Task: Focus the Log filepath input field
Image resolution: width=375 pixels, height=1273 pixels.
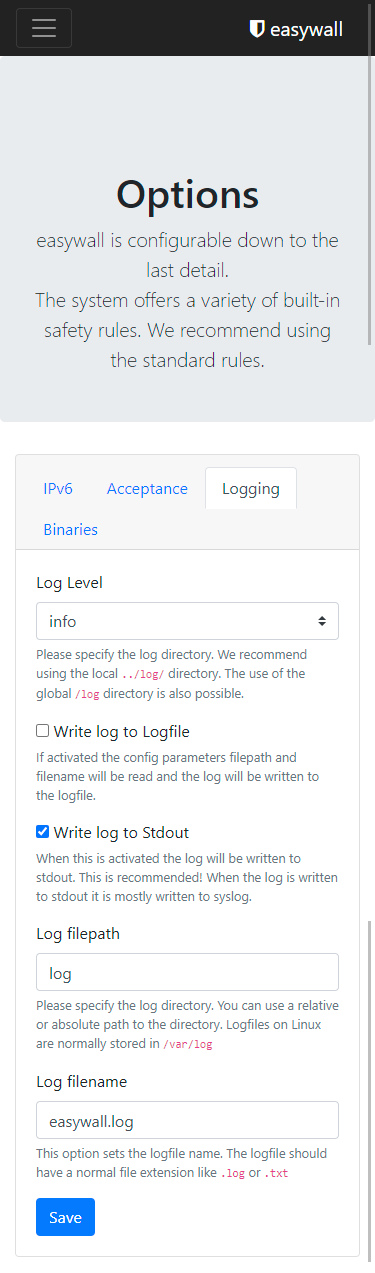Action: [187, 972]
